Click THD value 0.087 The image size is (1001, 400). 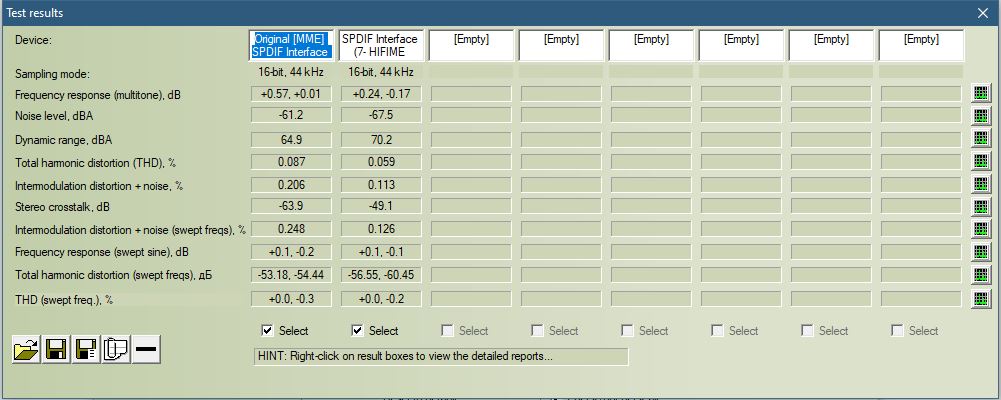pos(291,162)
